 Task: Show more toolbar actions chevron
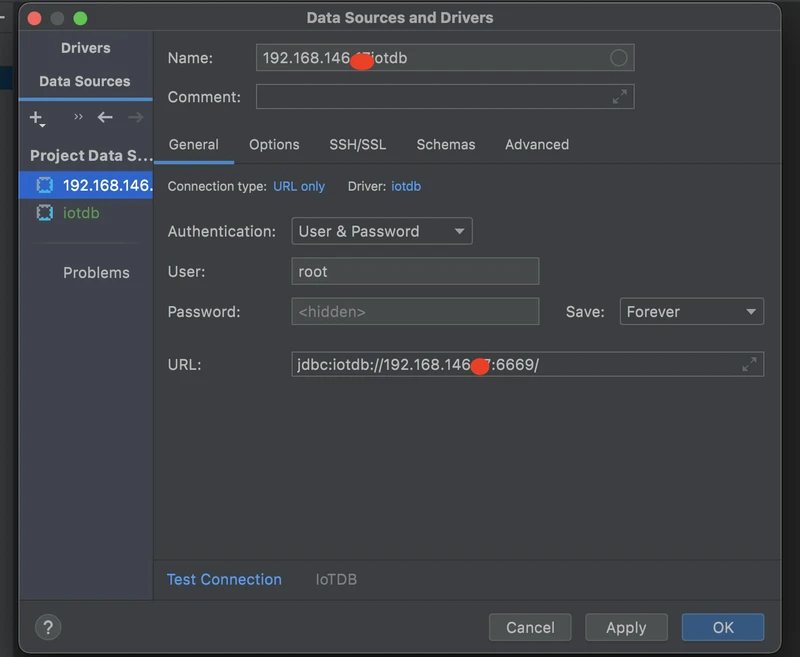coord(78,117)
